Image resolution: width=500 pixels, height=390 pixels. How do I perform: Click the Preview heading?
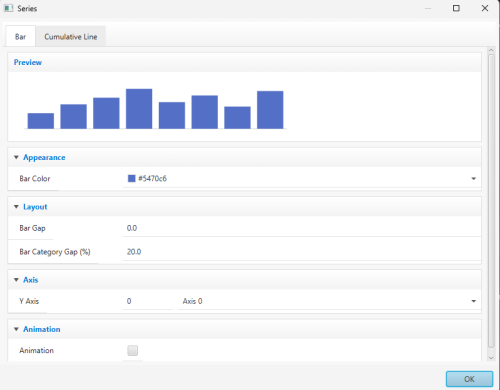tap(28, 62)
